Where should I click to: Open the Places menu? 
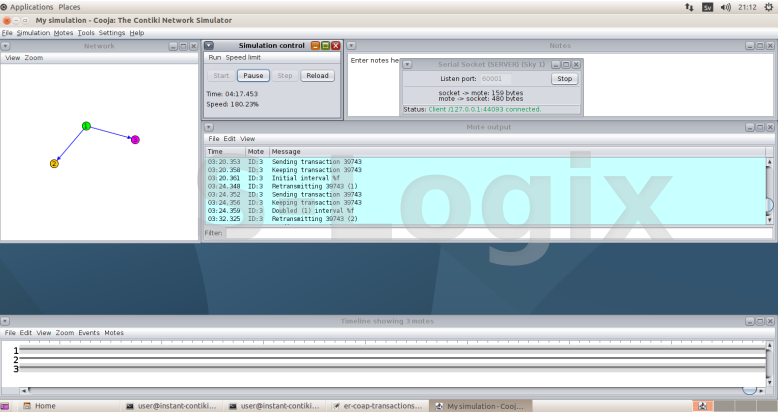69,7
